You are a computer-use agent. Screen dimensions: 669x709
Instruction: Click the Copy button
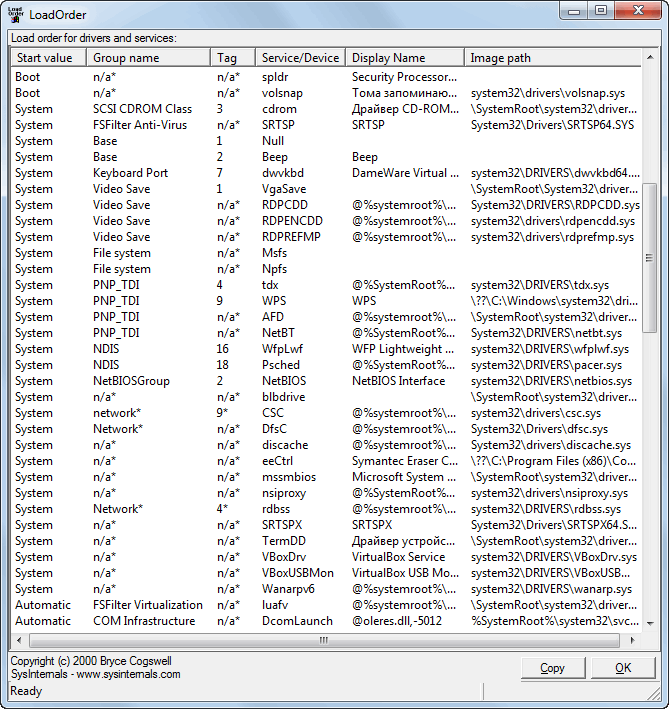point(553,668)
